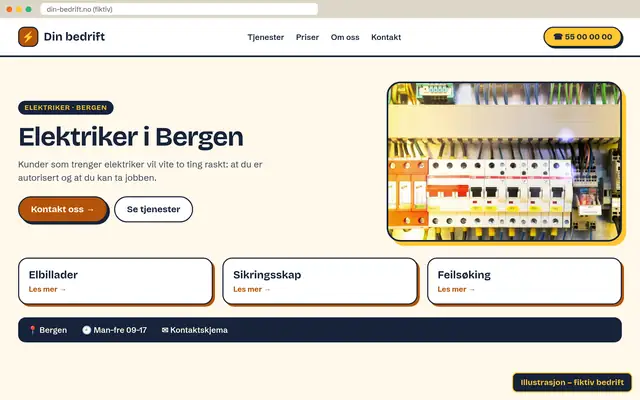Click the envelope icon beside Kontaktskjema
This screenshot has height=400, width=640.
165,330
